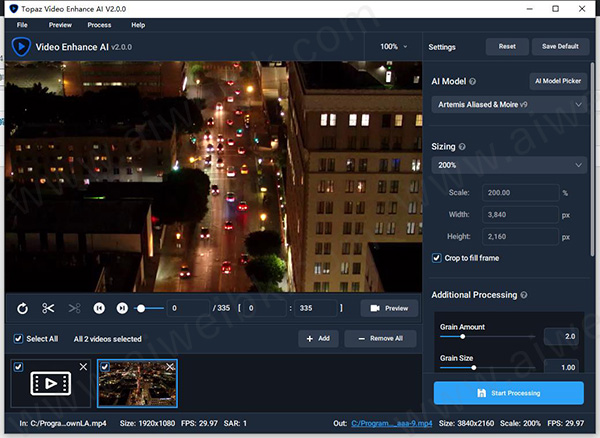The image size is (600, 438).
Task: Click the trim start frame field
Action: coord(265,308)
